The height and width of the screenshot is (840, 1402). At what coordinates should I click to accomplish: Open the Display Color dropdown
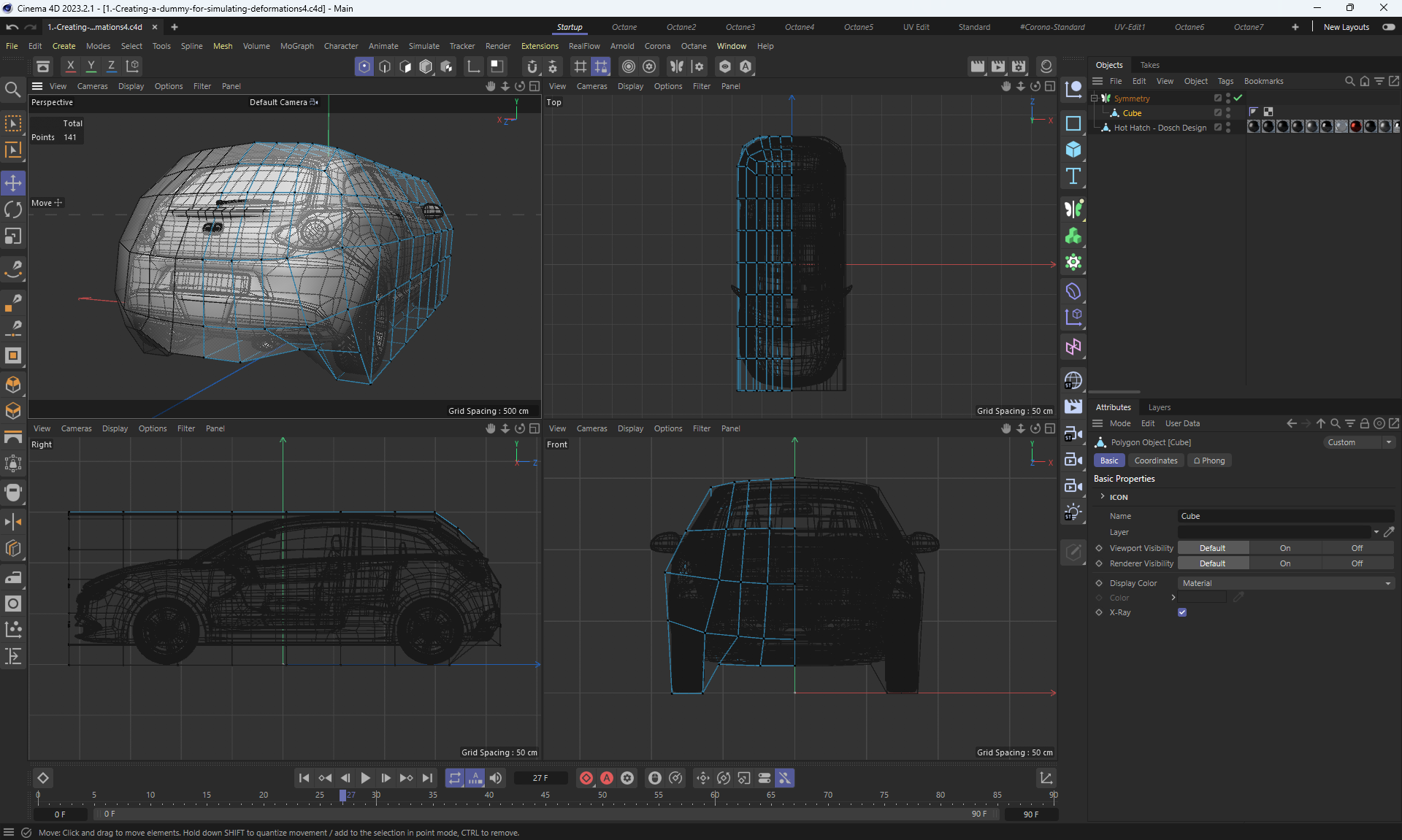click(x=1285, y=583)
